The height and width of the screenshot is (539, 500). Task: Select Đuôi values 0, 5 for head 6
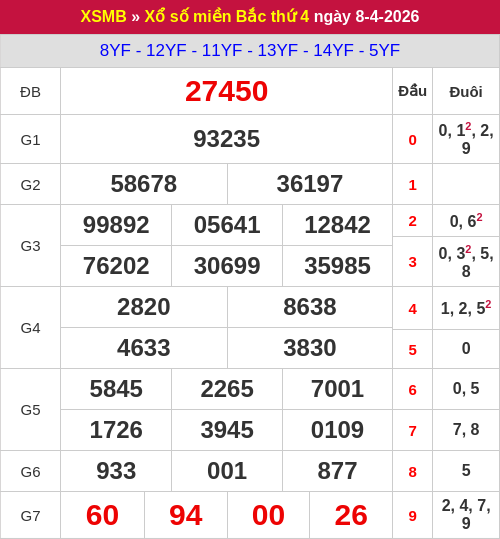pyautogui.click(x=466, y=388)
